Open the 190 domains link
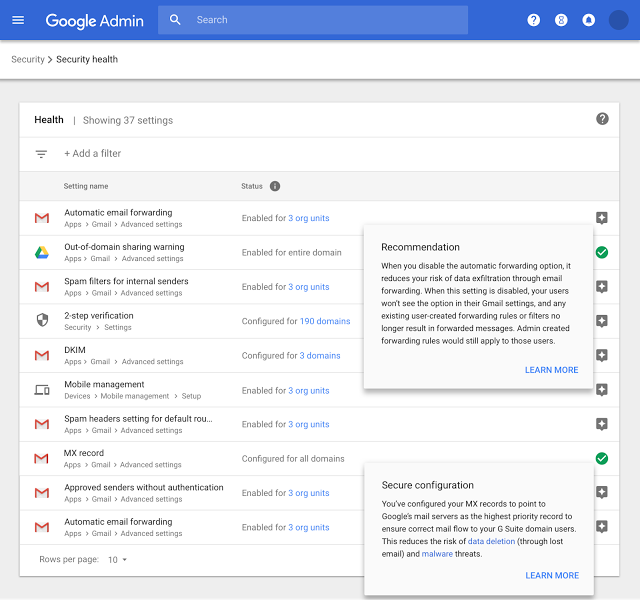Screen dimensions: 640x600 pyautogui.click(x=325, y=322)
